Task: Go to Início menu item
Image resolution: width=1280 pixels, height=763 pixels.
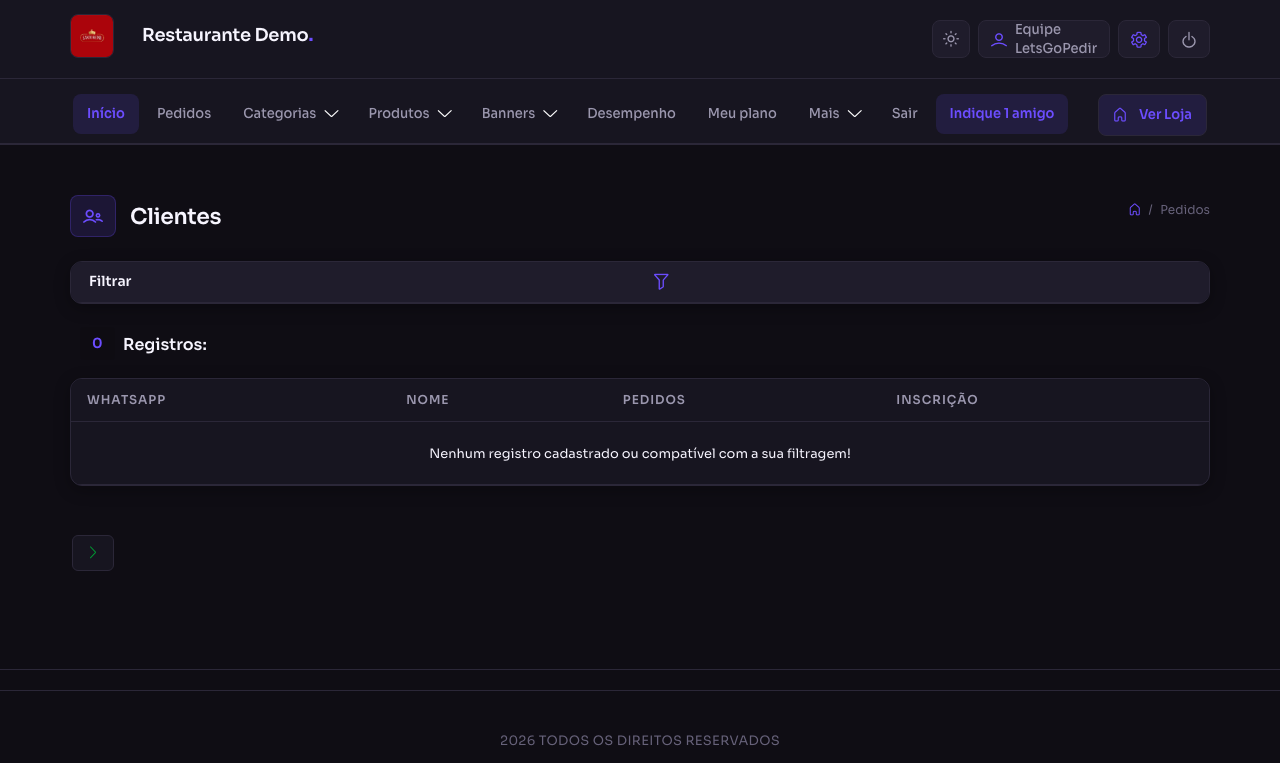Action: 106,114
